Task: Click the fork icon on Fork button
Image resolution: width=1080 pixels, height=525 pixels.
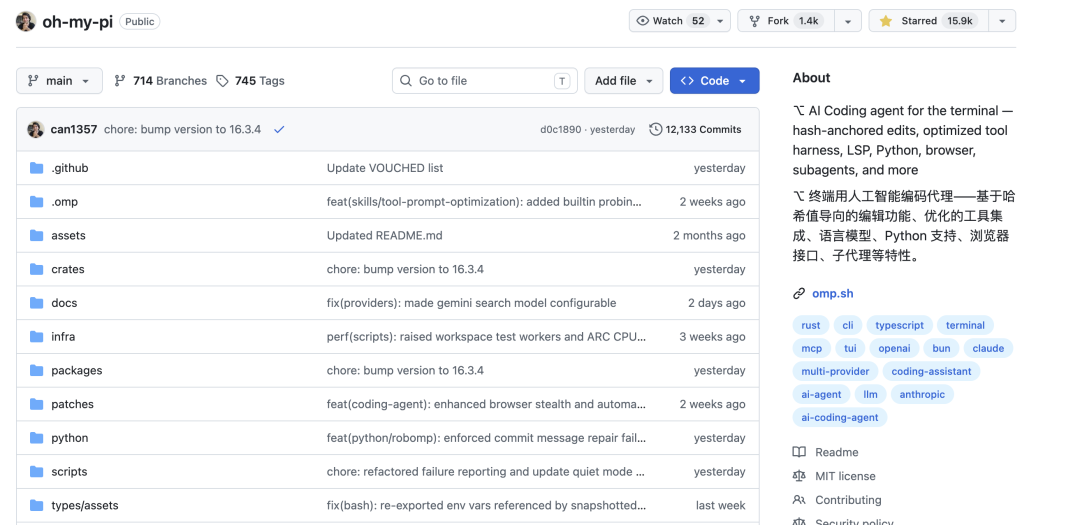Action: [x=754, y=21]
